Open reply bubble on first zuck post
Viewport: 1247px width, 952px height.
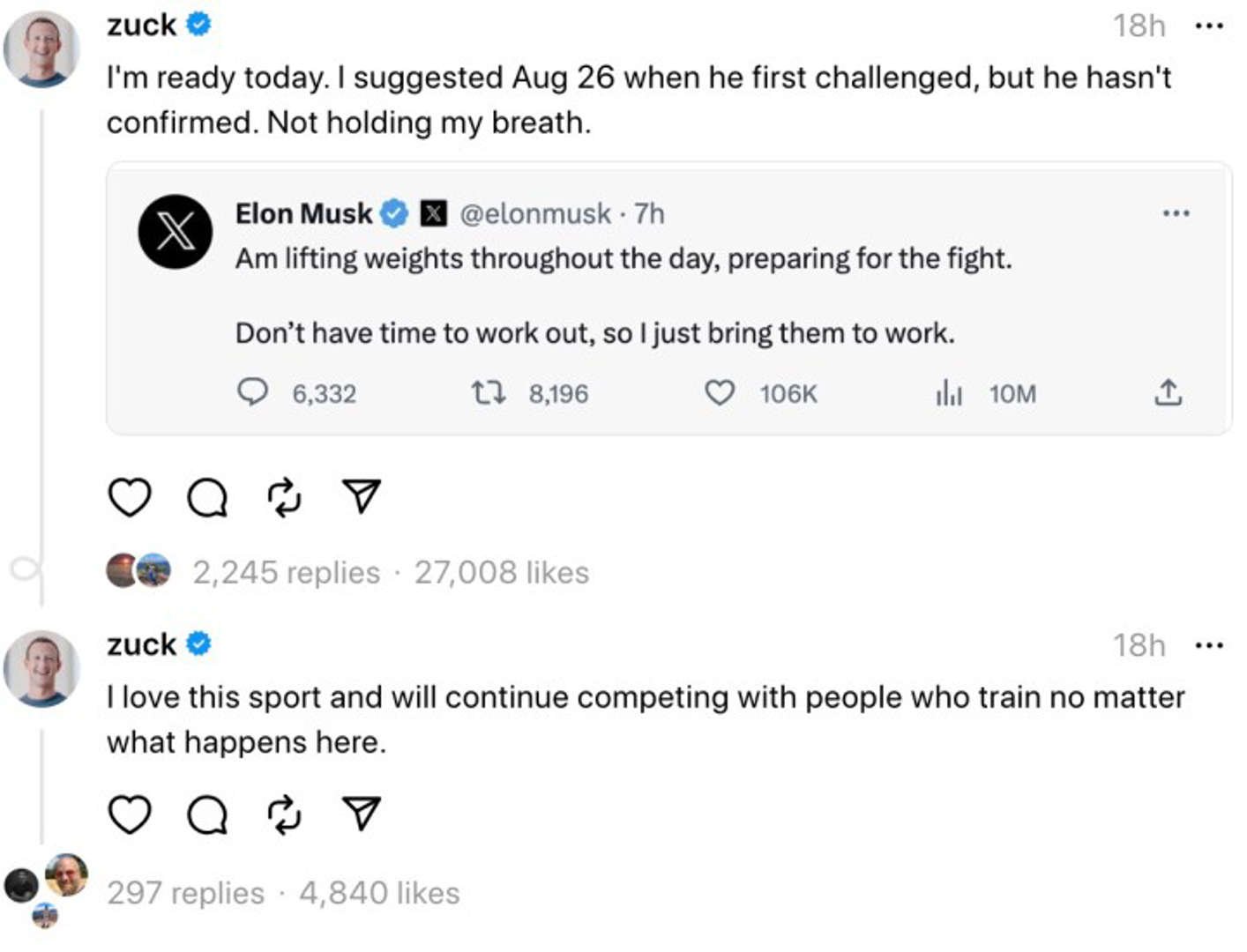207,498
